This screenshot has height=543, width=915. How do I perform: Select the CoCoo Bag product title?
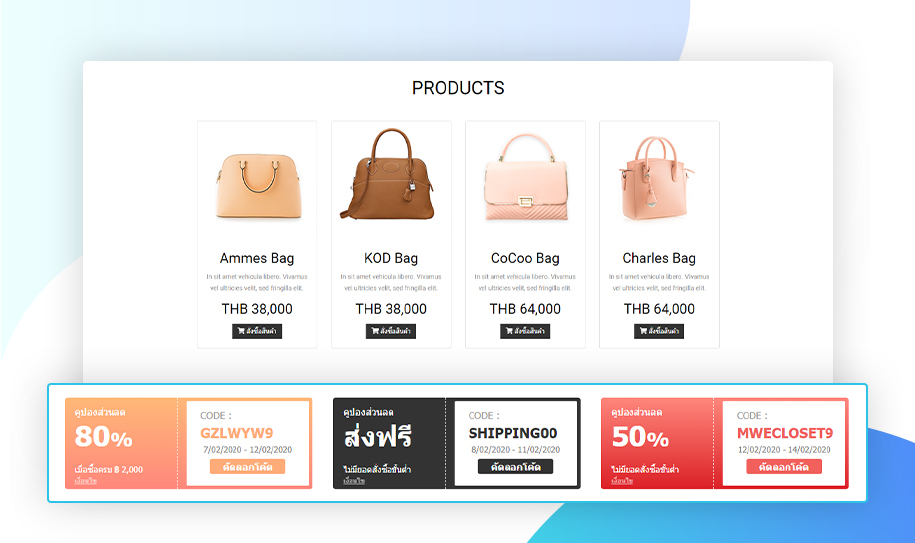click(x=525, y=258)
